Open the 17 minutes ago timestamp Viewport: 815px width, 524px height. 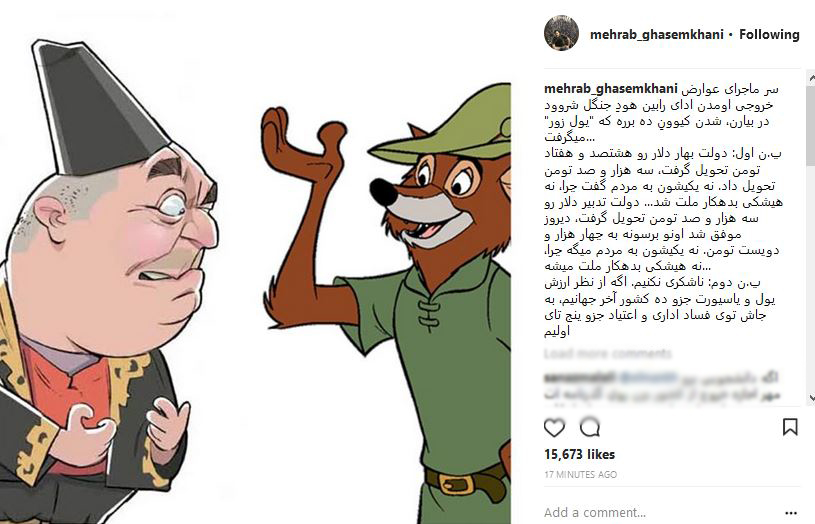(581, 475)
